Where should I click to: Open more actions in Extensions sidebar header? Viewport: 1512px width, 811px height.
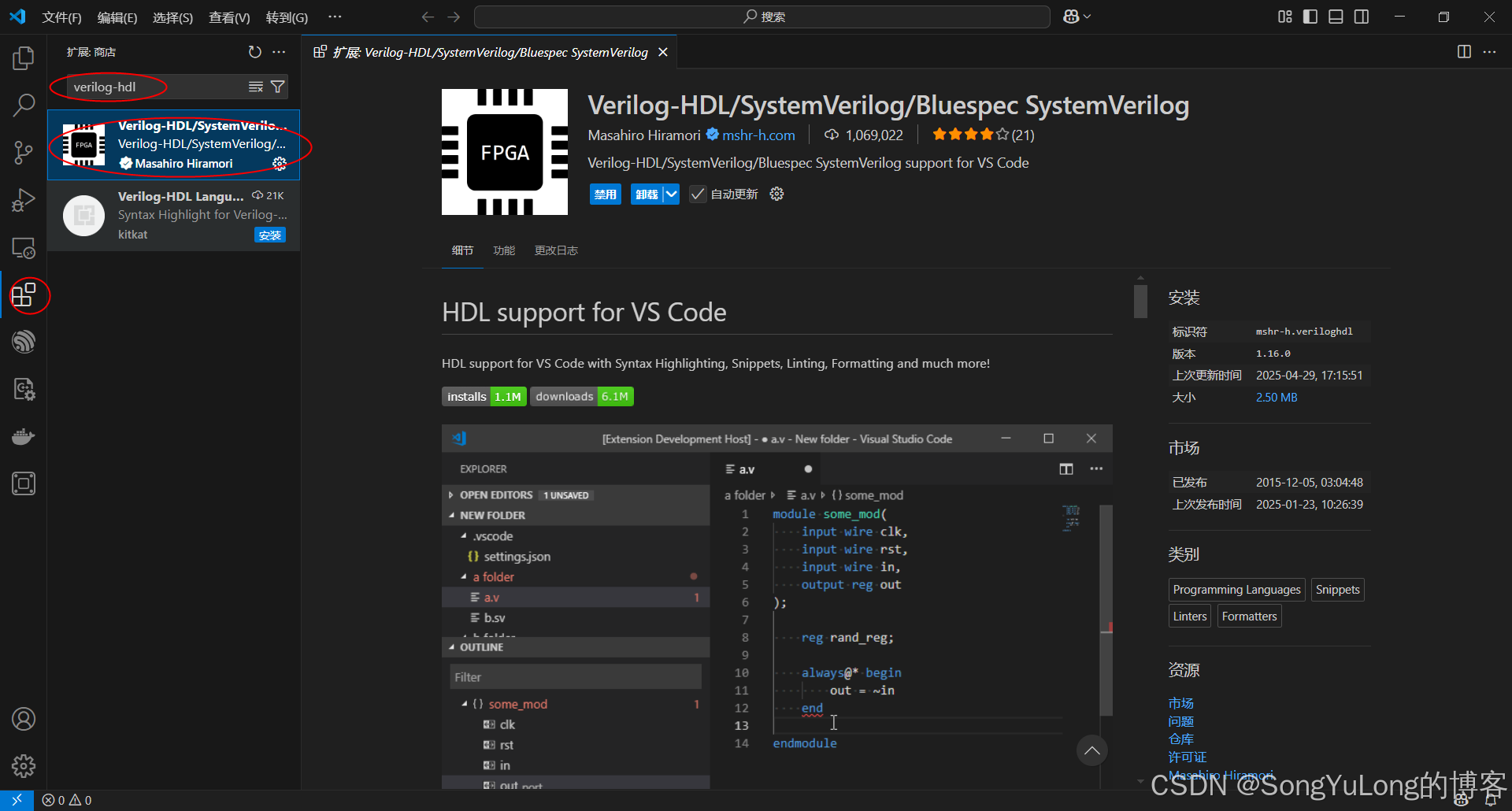click(x=279, y=52)
